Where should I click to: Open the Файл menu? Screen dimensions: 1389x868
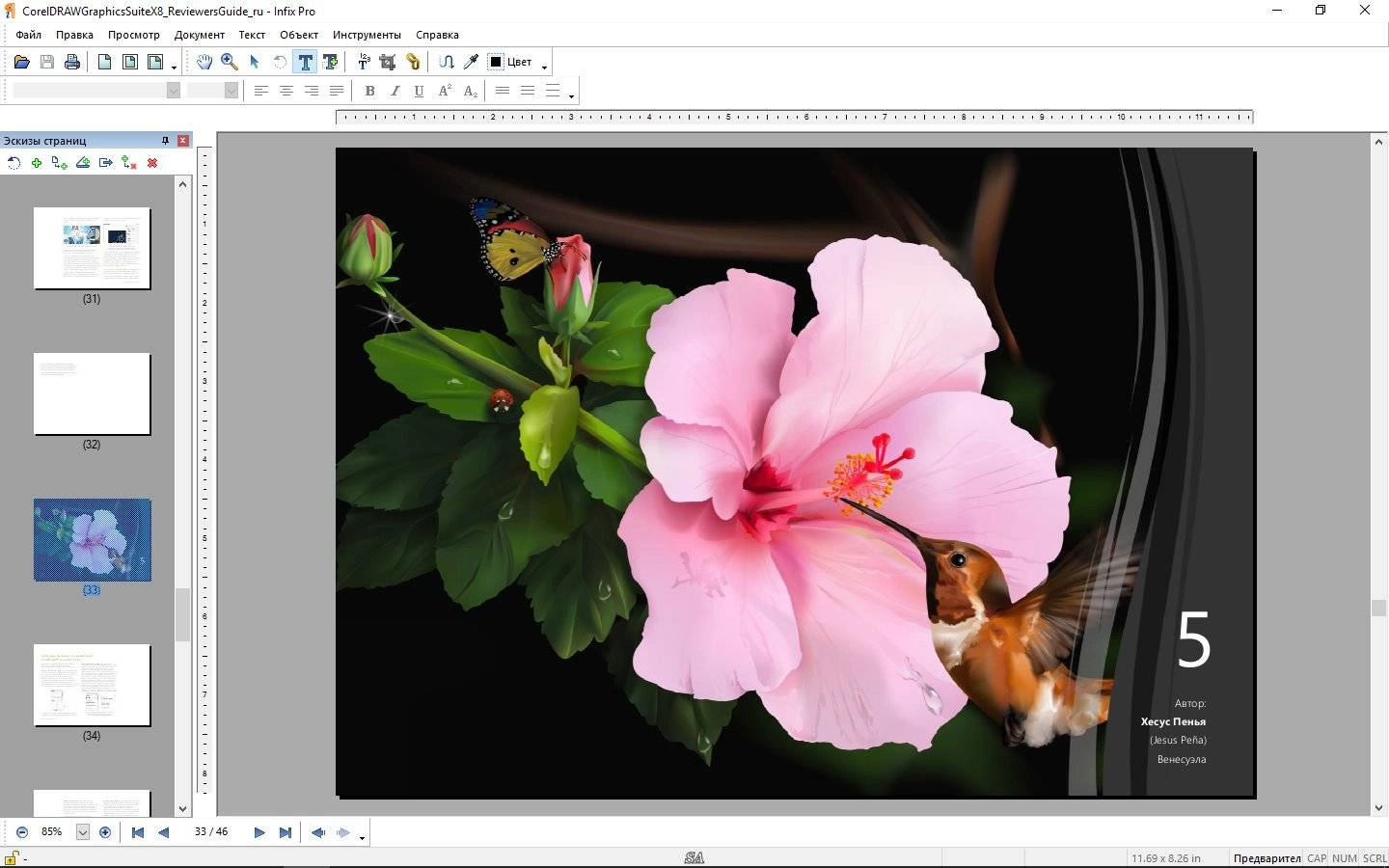29,35
